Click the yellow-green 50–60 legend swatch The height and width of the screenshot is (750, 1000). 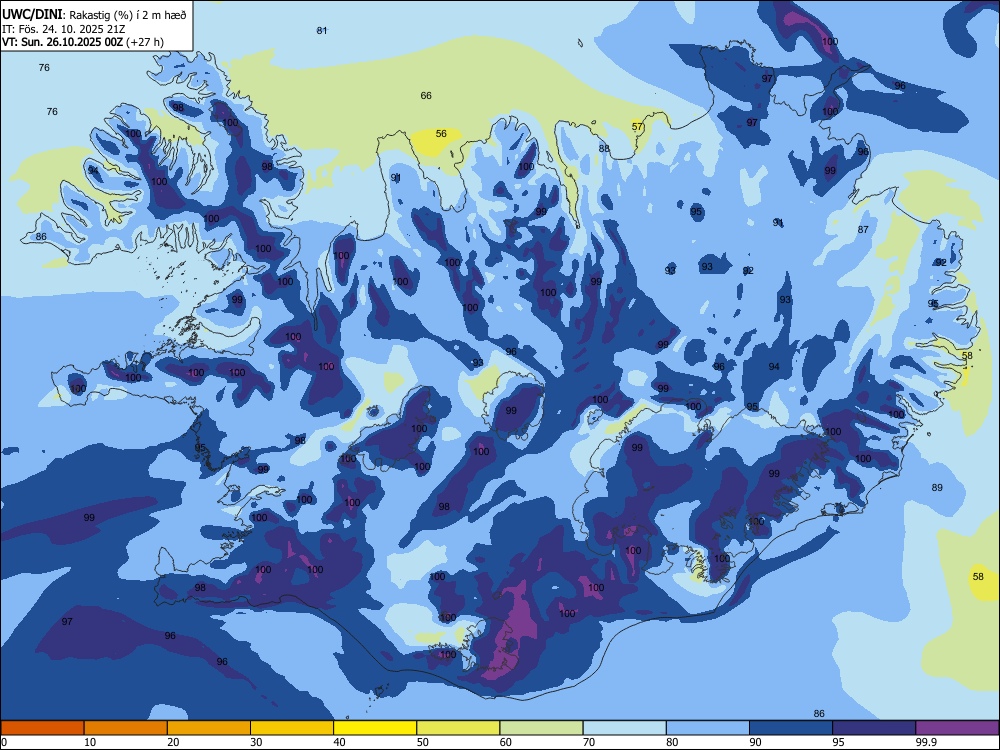459,728
